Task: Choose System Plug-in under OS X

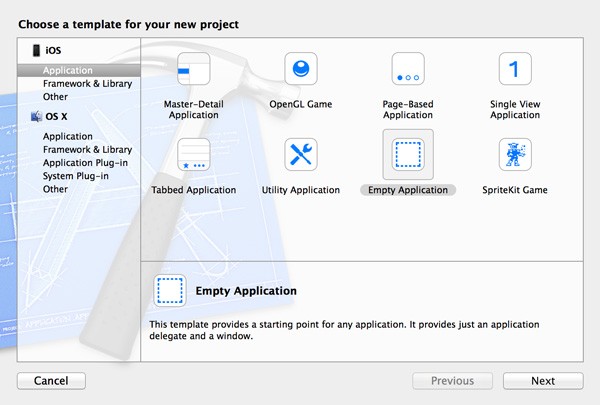Action: pos(76,176)
